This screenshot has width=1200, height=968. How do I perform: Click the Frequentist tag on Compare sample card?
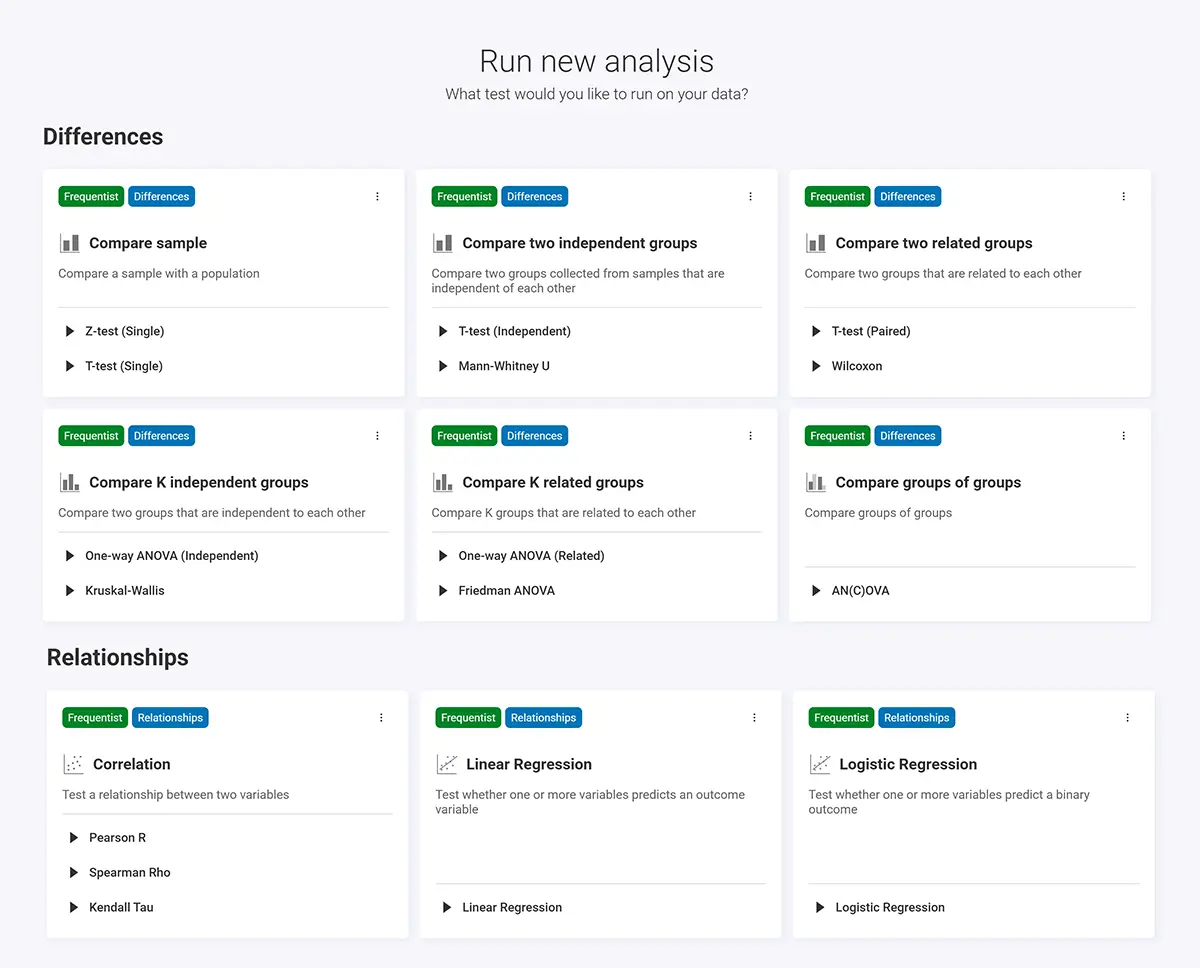pos(91,197)
